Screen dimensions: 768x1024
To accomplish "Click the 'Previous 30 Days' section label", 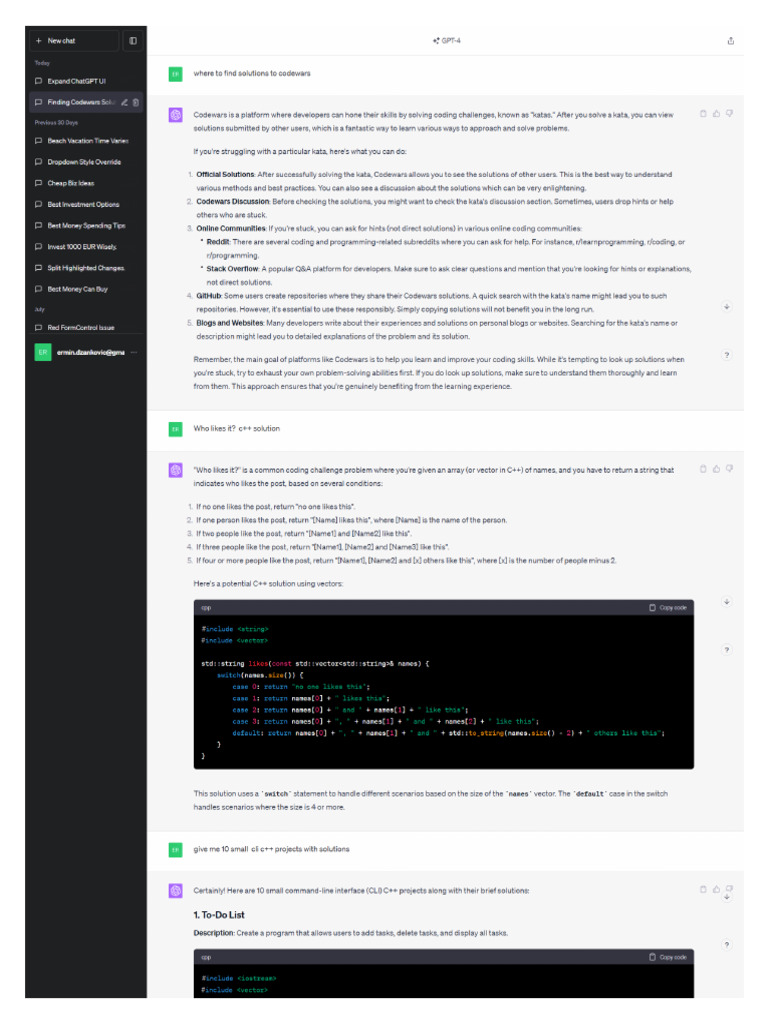I will [x=56, y=123].
